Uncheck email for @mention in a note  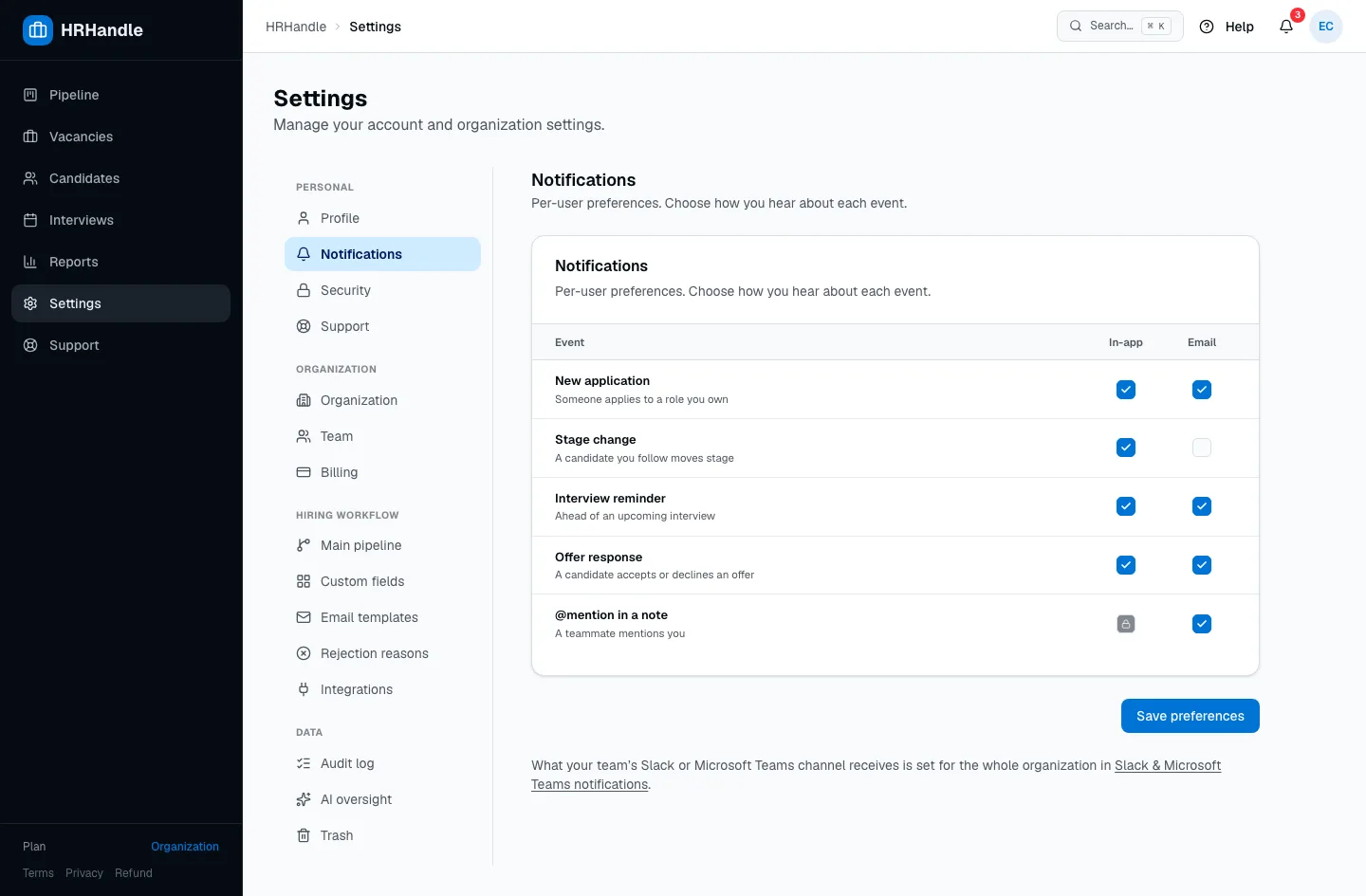point(1202,624)
